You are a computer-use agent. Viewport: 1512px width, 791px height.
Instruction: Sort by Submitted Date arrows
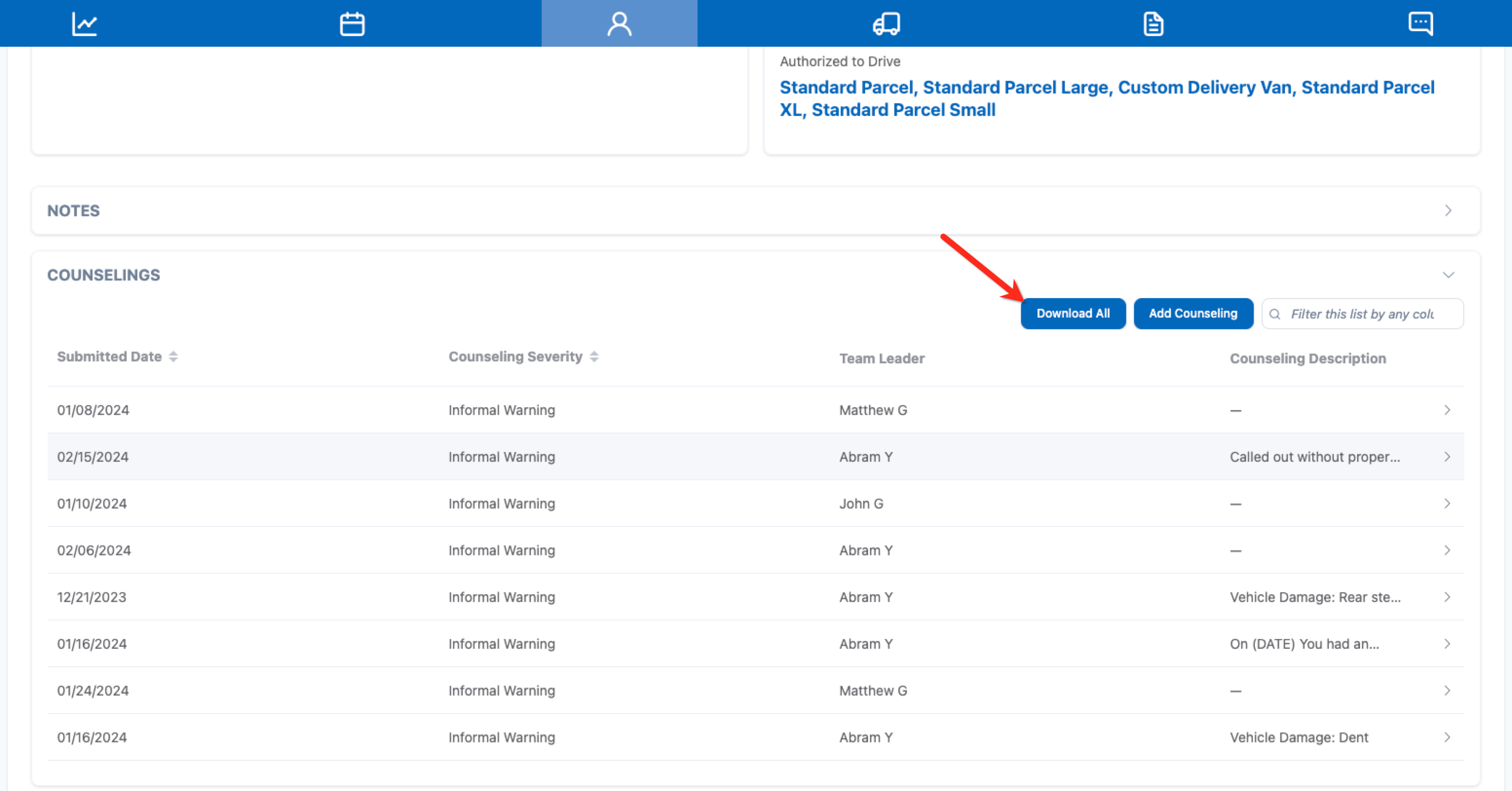click(173, 357)
